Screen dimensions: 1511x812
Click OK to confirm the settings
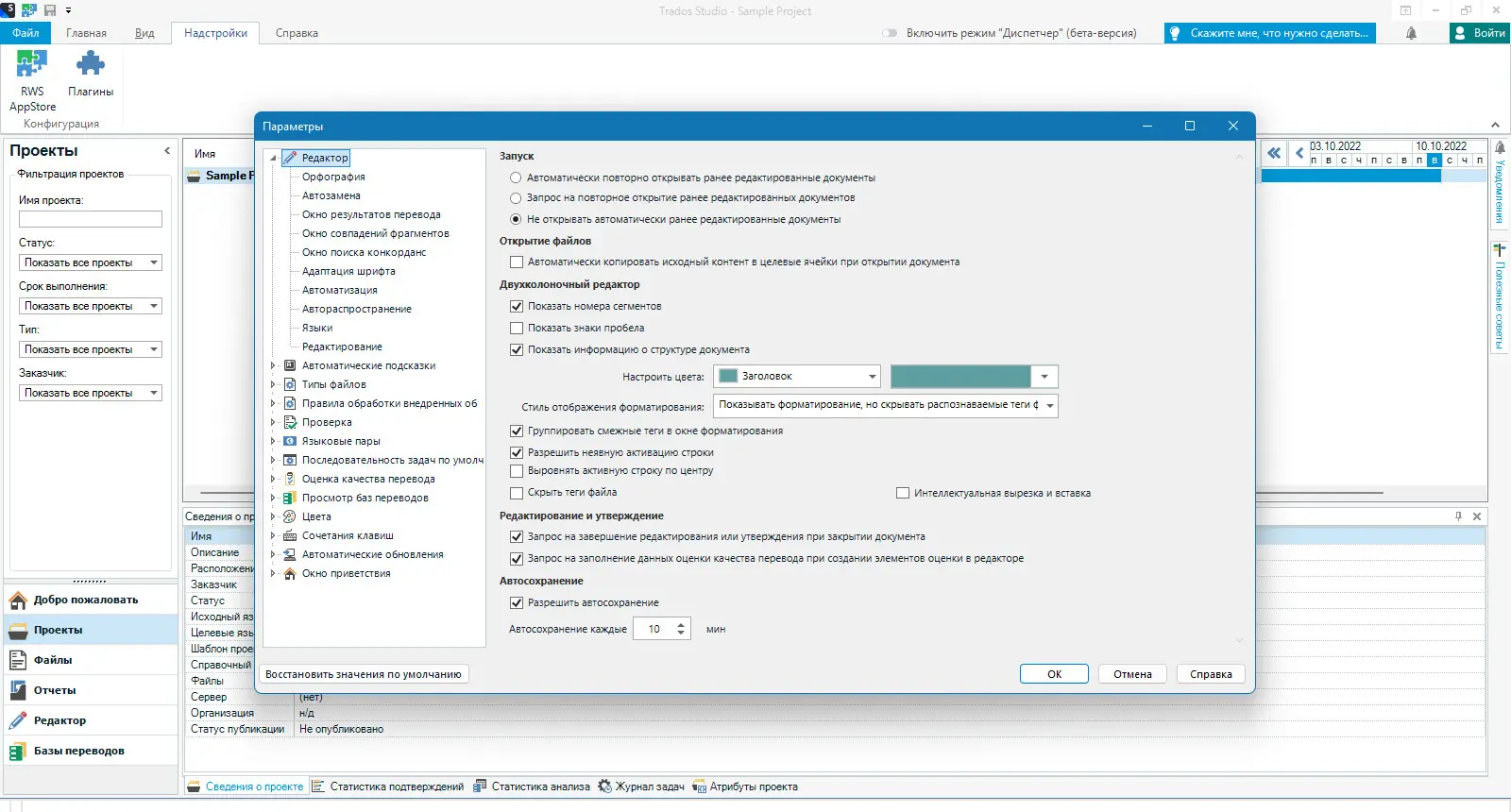(1054, 674)
